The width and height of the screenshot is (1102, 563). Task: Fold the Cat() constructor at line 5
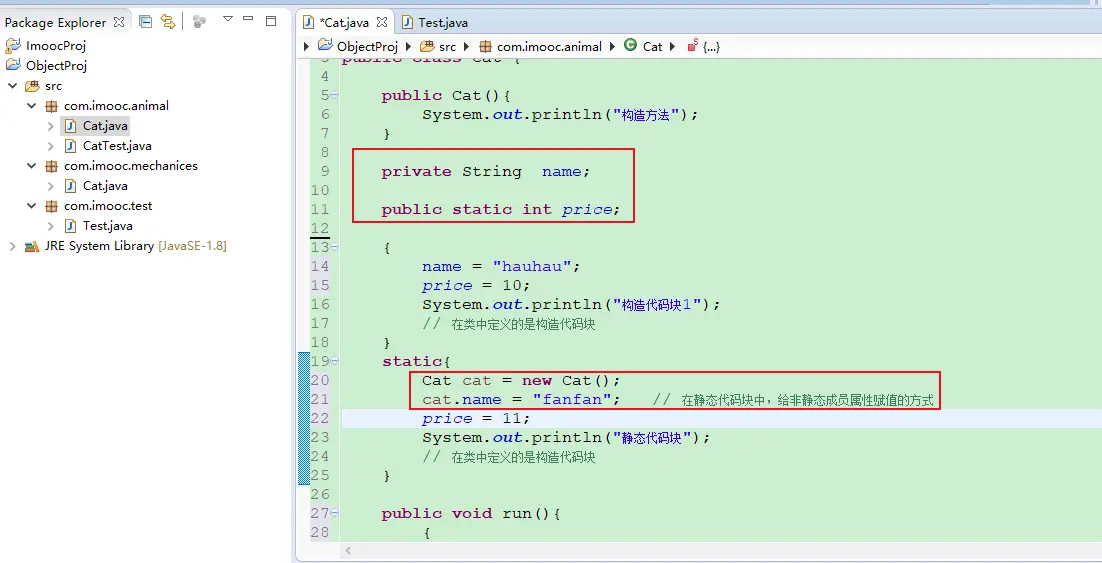334,96
